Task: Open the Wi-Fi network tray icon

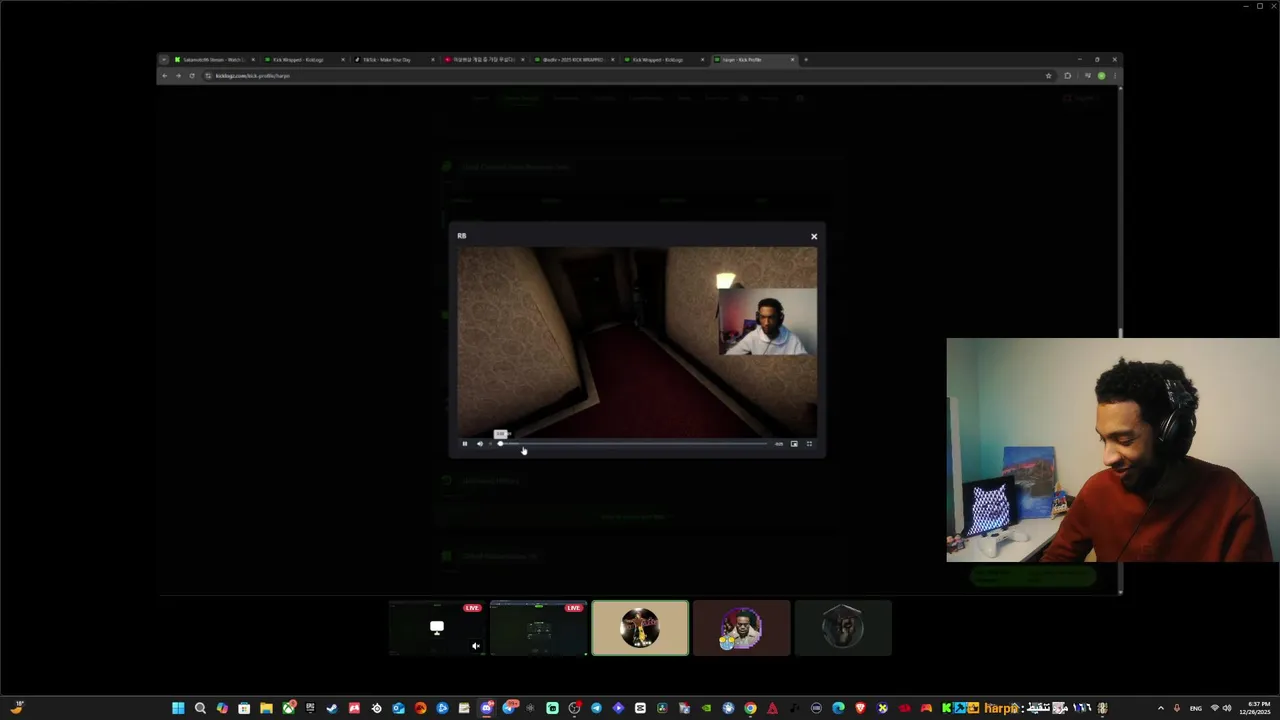Action: point(1215,708)
